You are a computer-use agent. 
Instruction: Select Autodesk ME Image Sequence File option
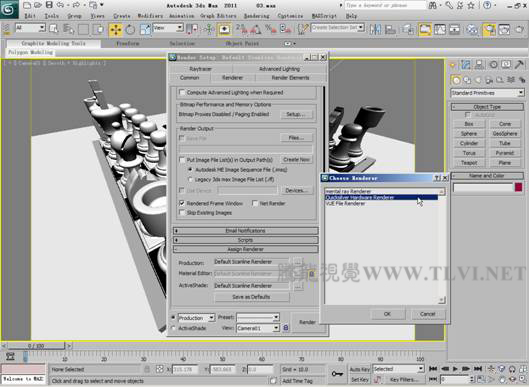[190, 169]
